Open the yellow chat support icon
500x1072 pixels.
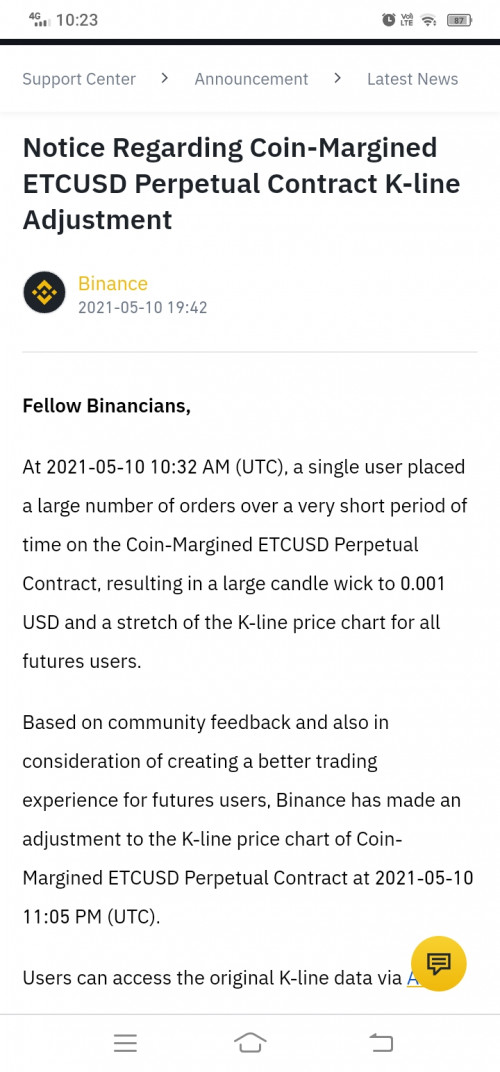438,963
